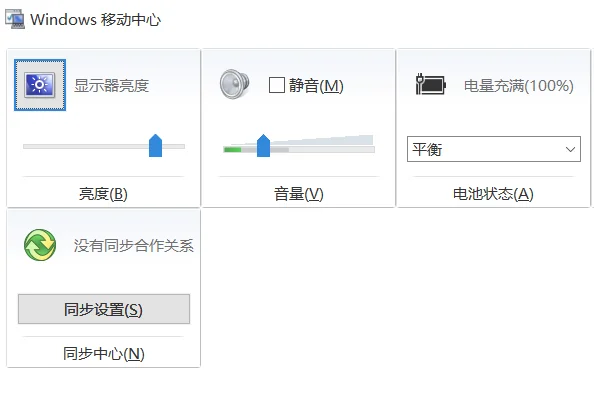Viewport: 594px width, 397px height.
Task: Click the brightness slider track's left end
Action: tap(25, 146)
